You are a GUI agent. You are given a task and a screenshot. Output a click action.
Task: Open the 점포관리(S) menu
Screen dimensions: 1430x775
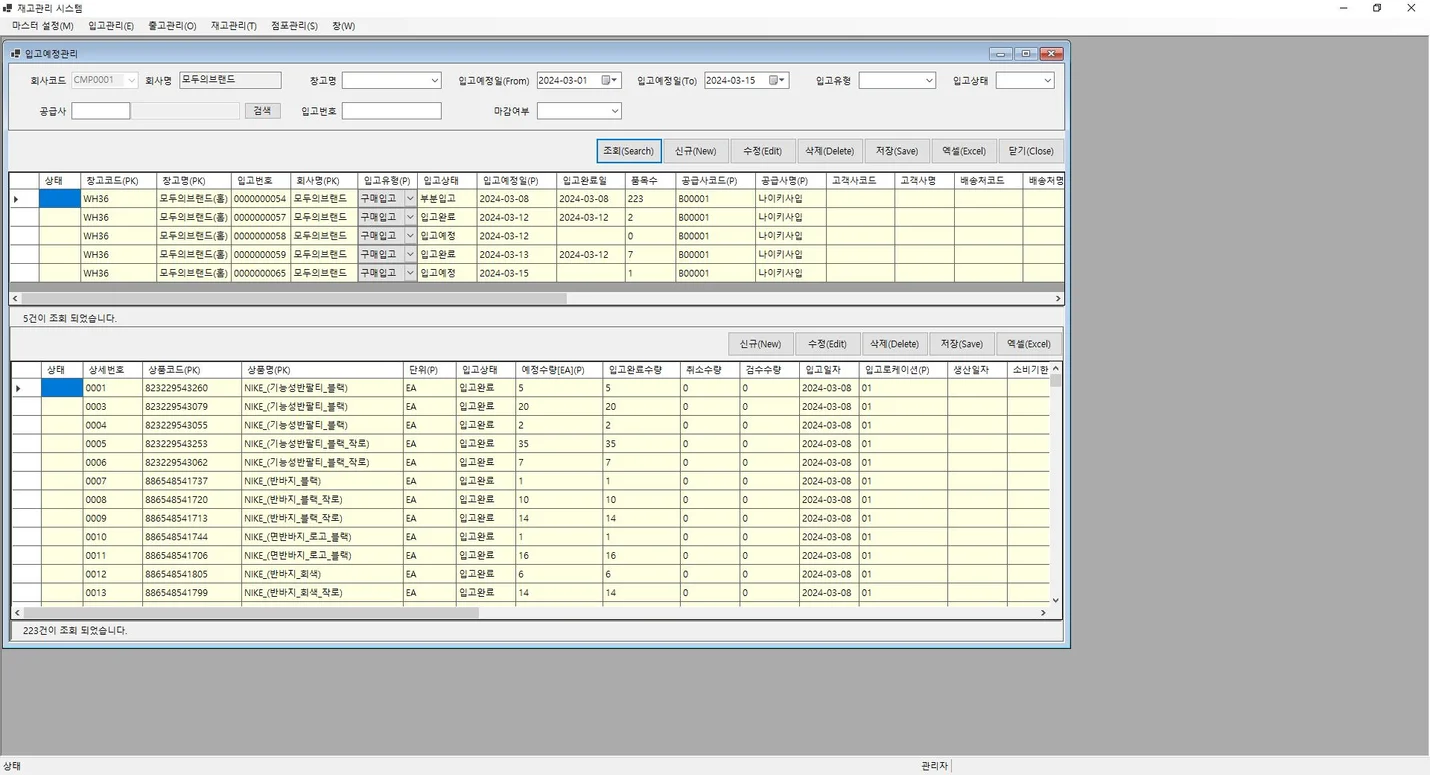[294, 26]
